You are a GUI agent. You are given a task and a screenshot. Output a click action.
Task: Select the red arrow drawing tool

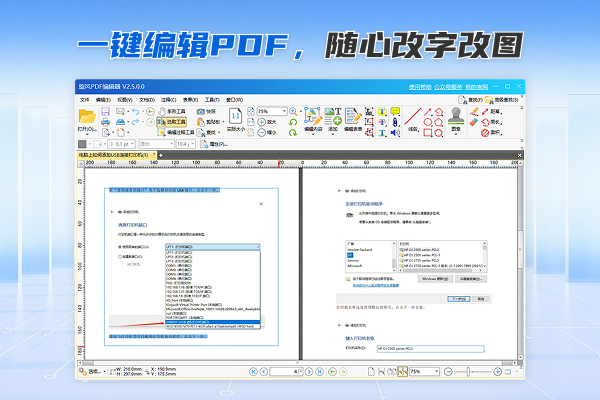pyautogui.click(x=428, y=112)
